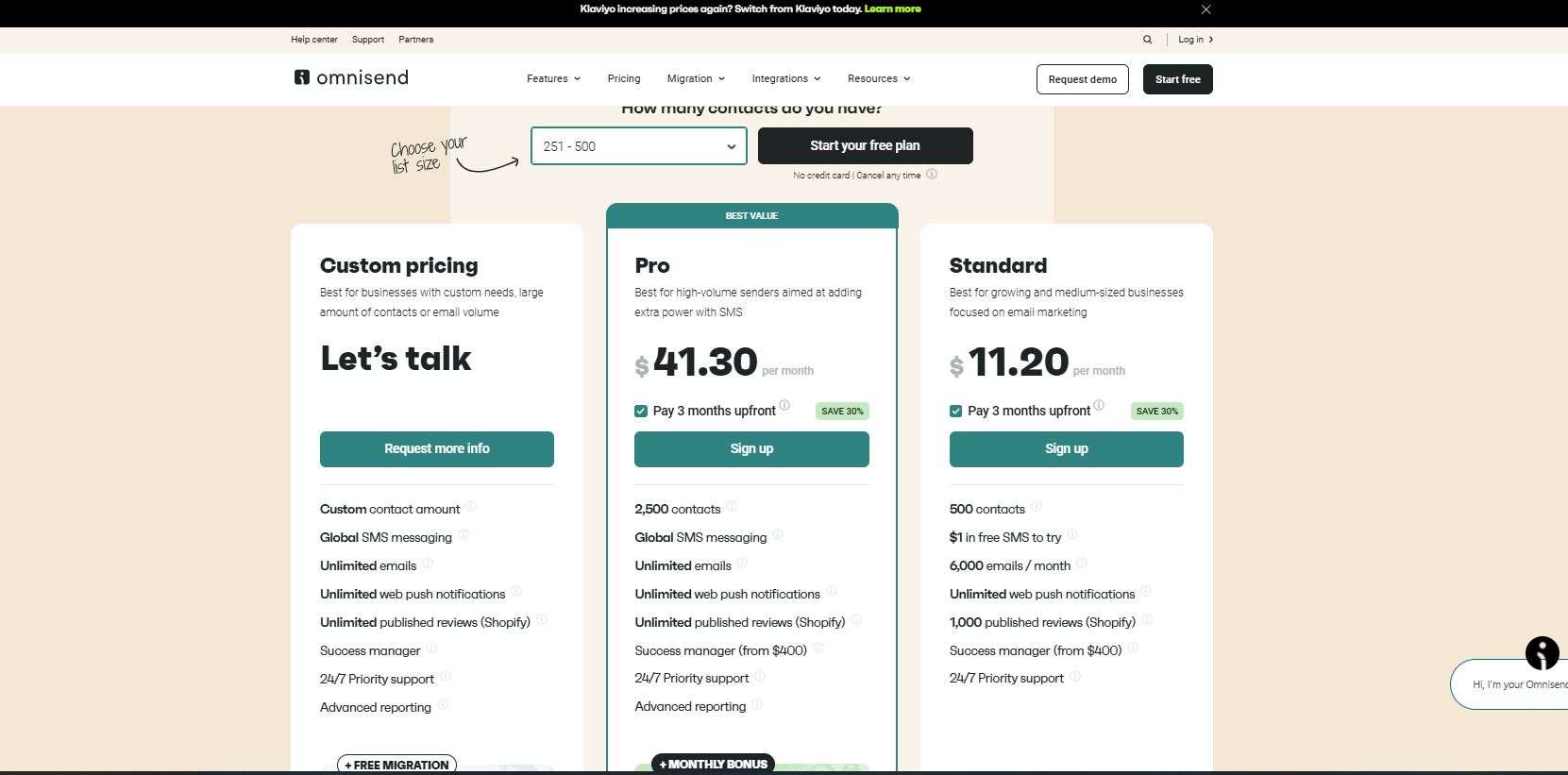Screen dimensions: 1568x775
Task: Click info icon beside Pro Pay 3 months upfront
Action: click(x=784, y=406)
